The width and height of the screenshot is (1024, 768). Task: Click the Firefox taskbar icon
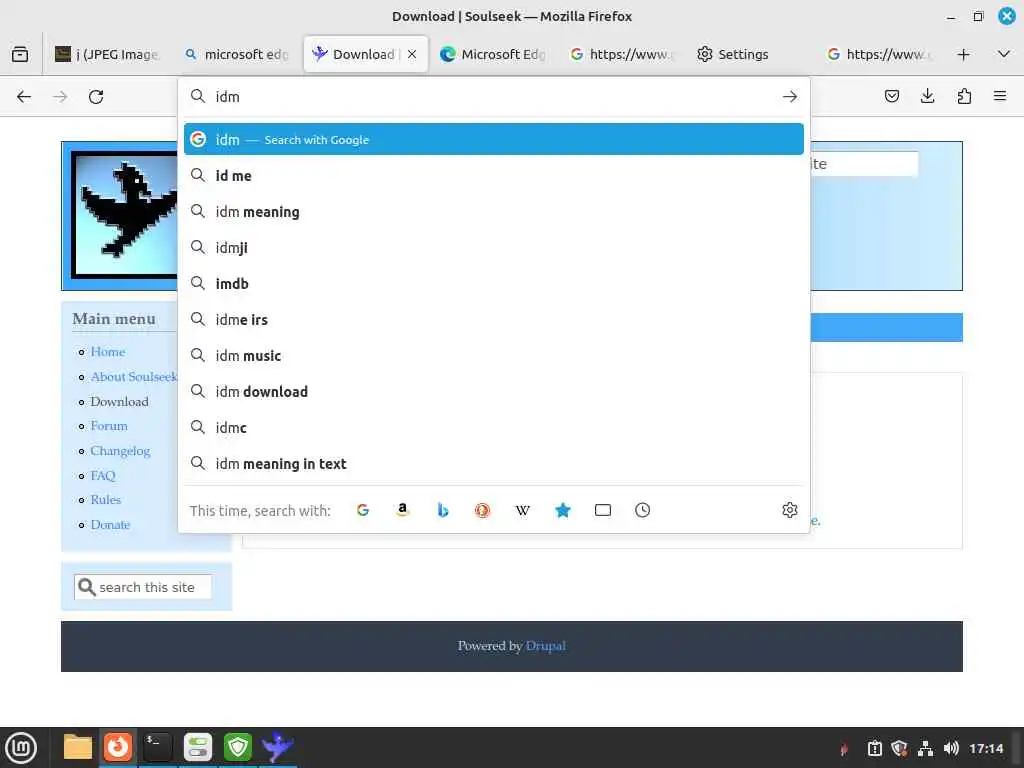coord(118,747)
